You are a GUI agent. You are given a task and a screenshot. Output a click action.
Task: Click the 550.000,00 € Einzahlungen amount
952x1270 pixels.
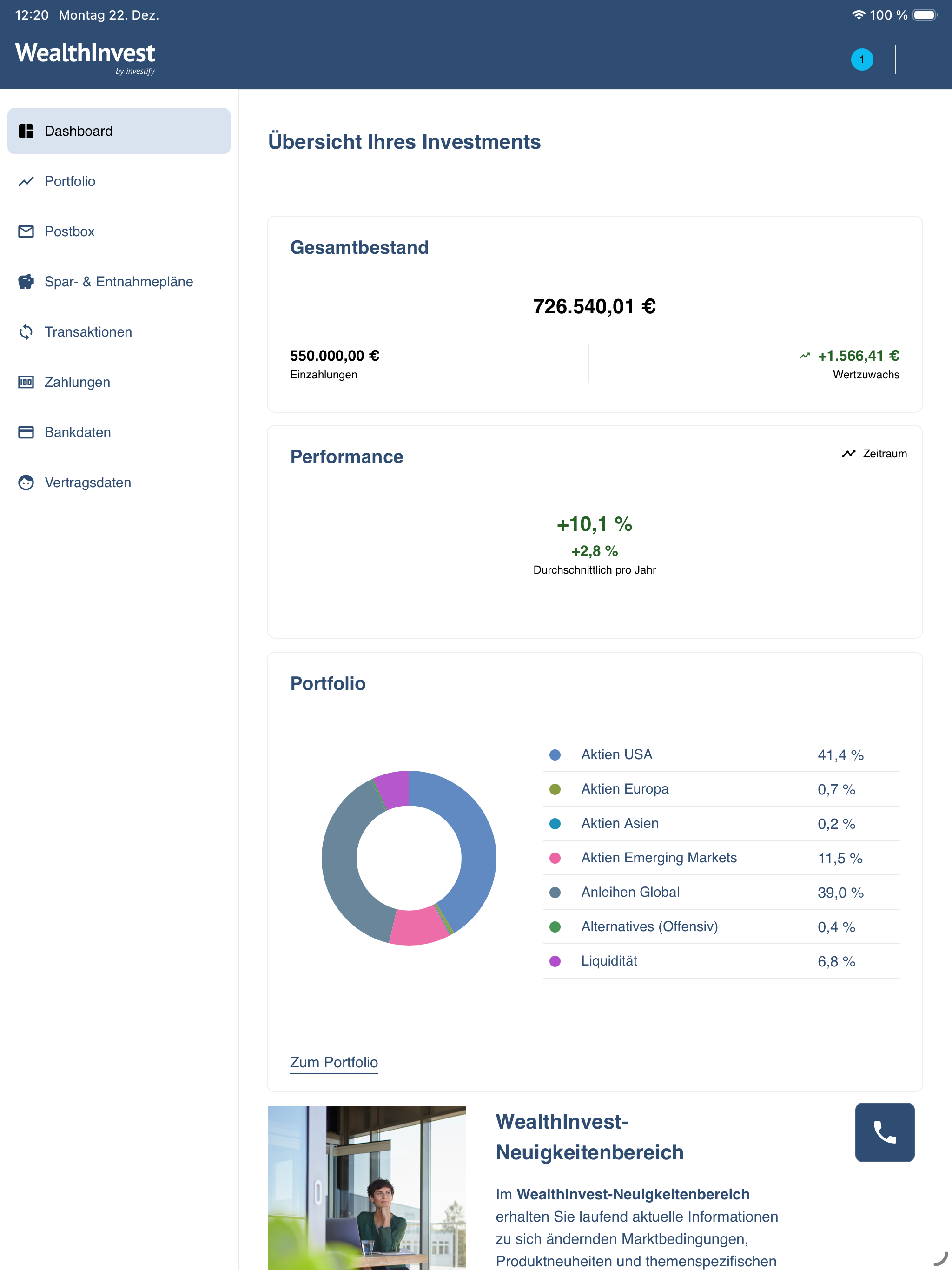click(x=334, y=356)
